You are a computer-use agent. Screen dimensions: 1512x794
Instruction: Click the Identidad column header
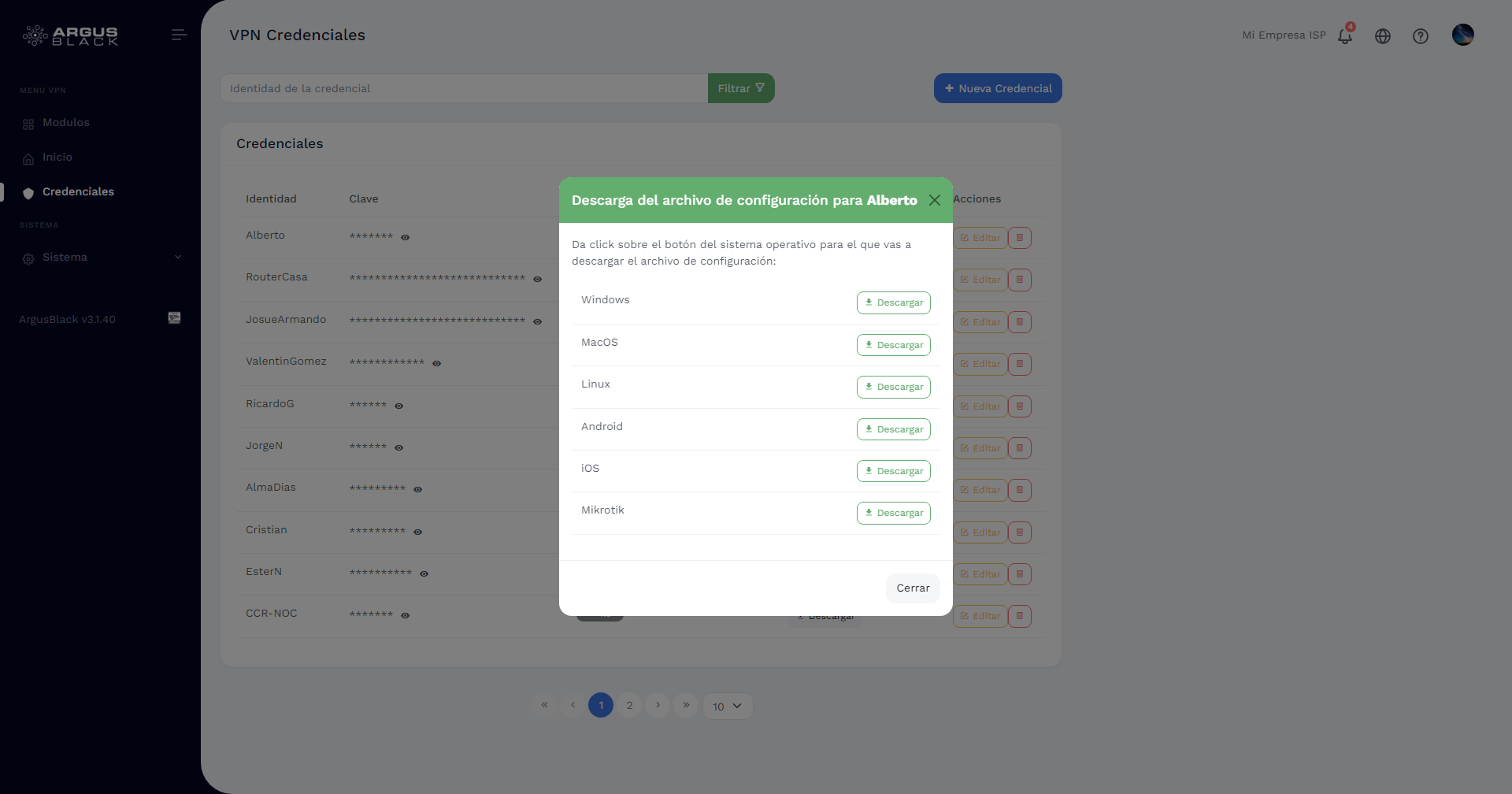pyautogui.click(x=271, y=199)
